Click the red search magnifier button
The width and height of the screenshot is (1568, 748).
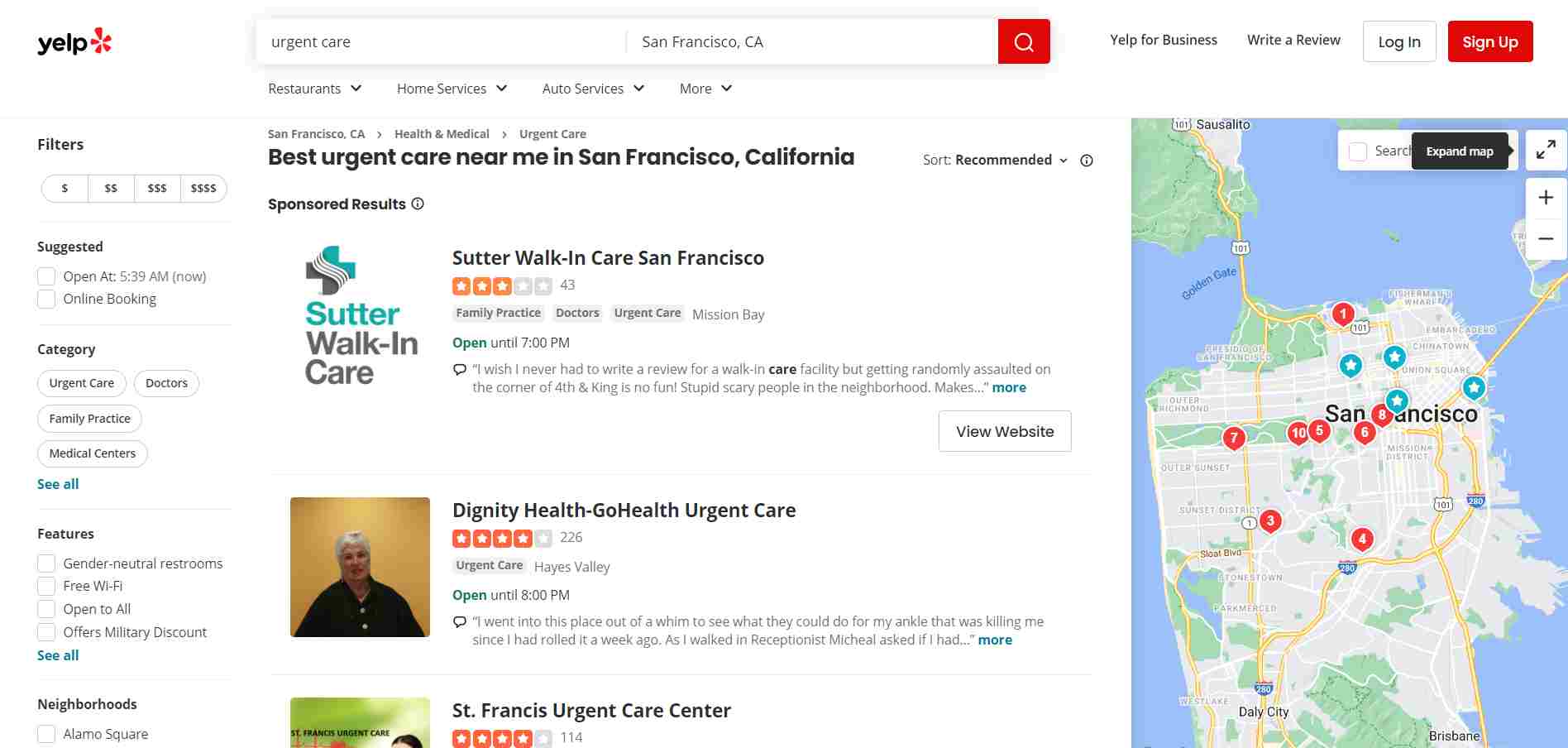(1024, 41)
